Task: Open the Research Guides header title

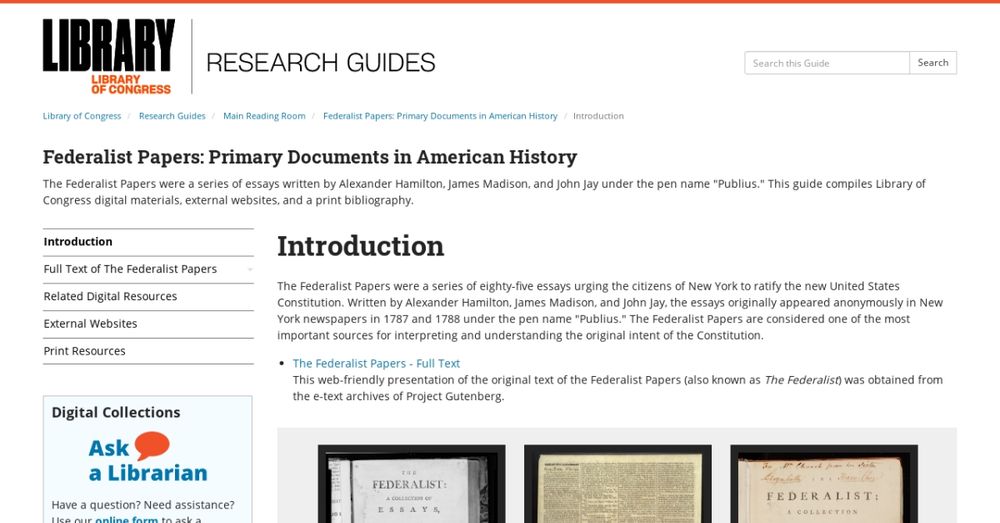Action: 320,63
